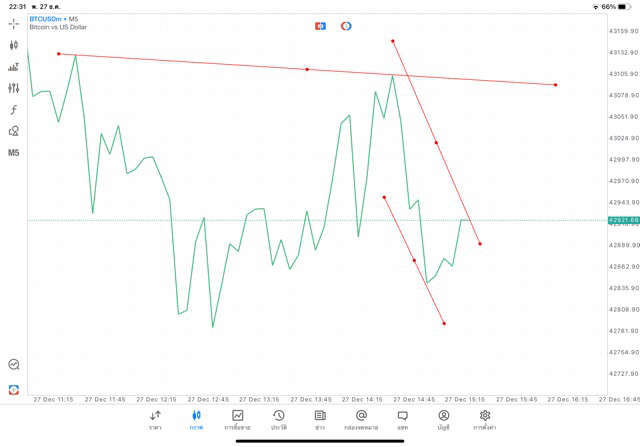Screen dimensions: 640x447
Task: Open the news tab
Action: point(320,420)
